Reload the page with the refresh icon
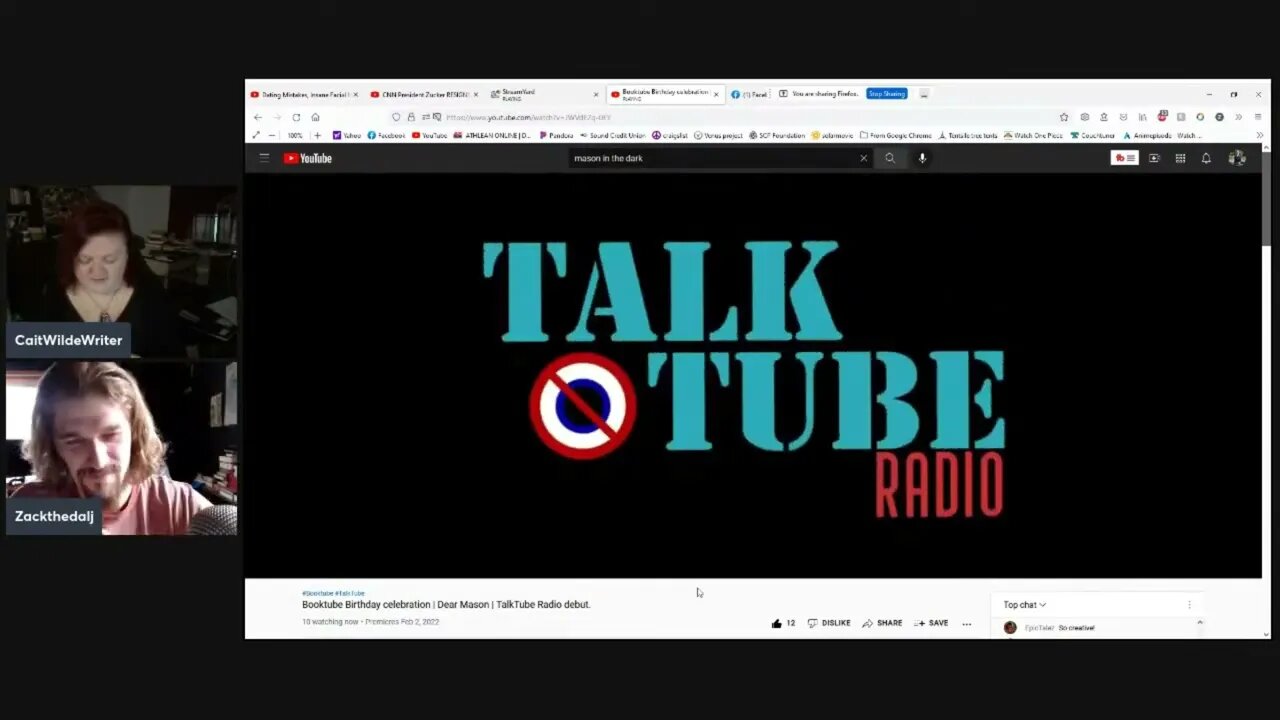 pyautogui.click(x=296, y=117)
